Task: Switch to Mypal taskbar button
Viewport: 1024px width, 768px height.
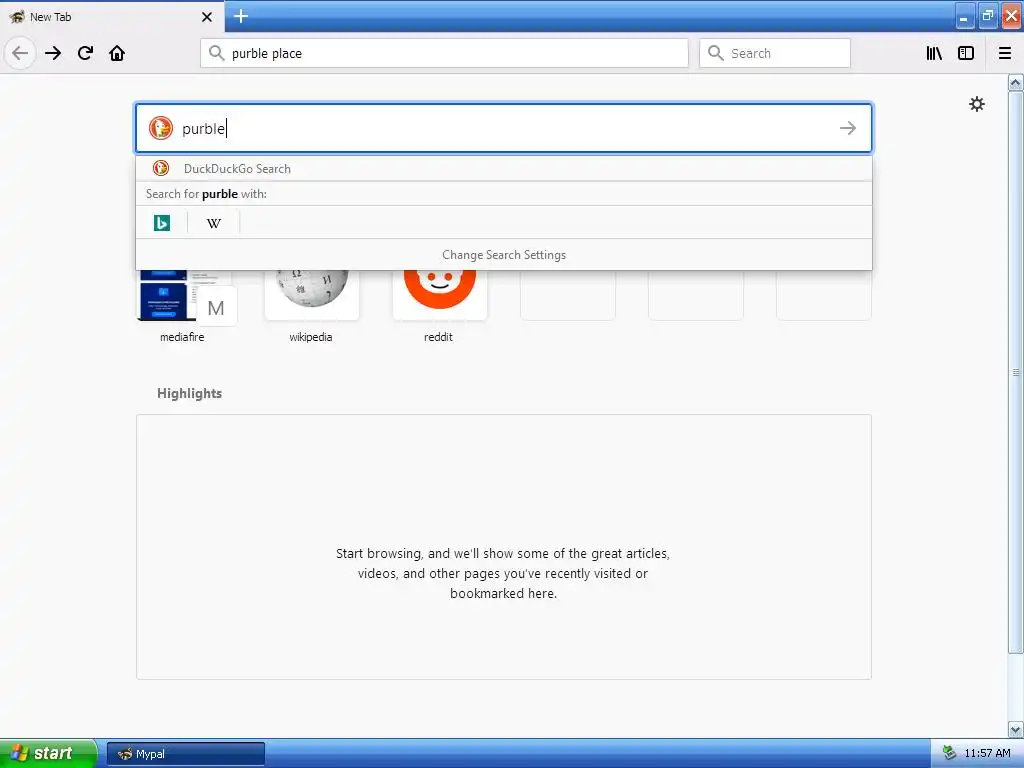Action: click(185, 754)
